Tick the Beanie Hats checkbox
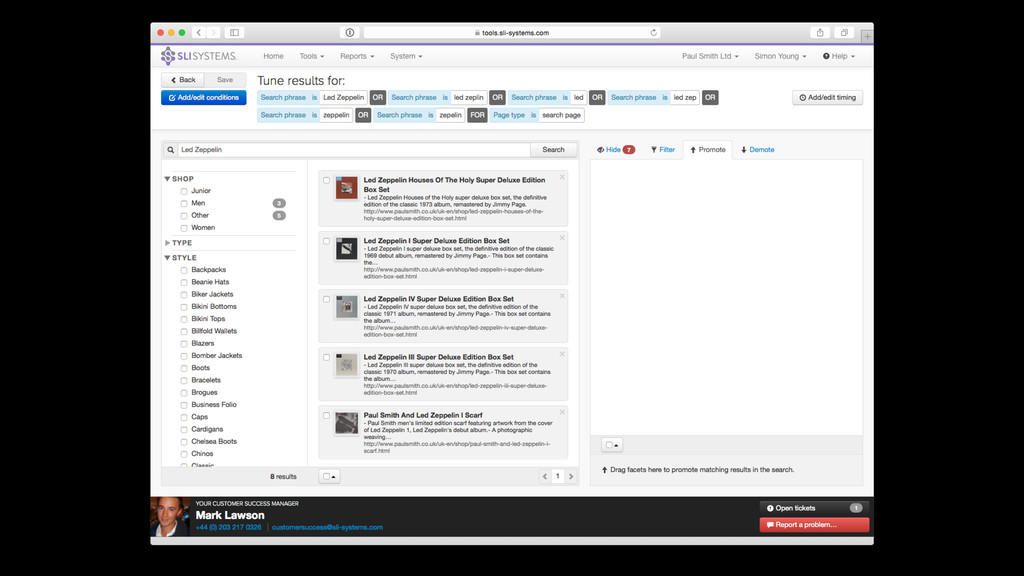1024x576 pixels. 184,283
